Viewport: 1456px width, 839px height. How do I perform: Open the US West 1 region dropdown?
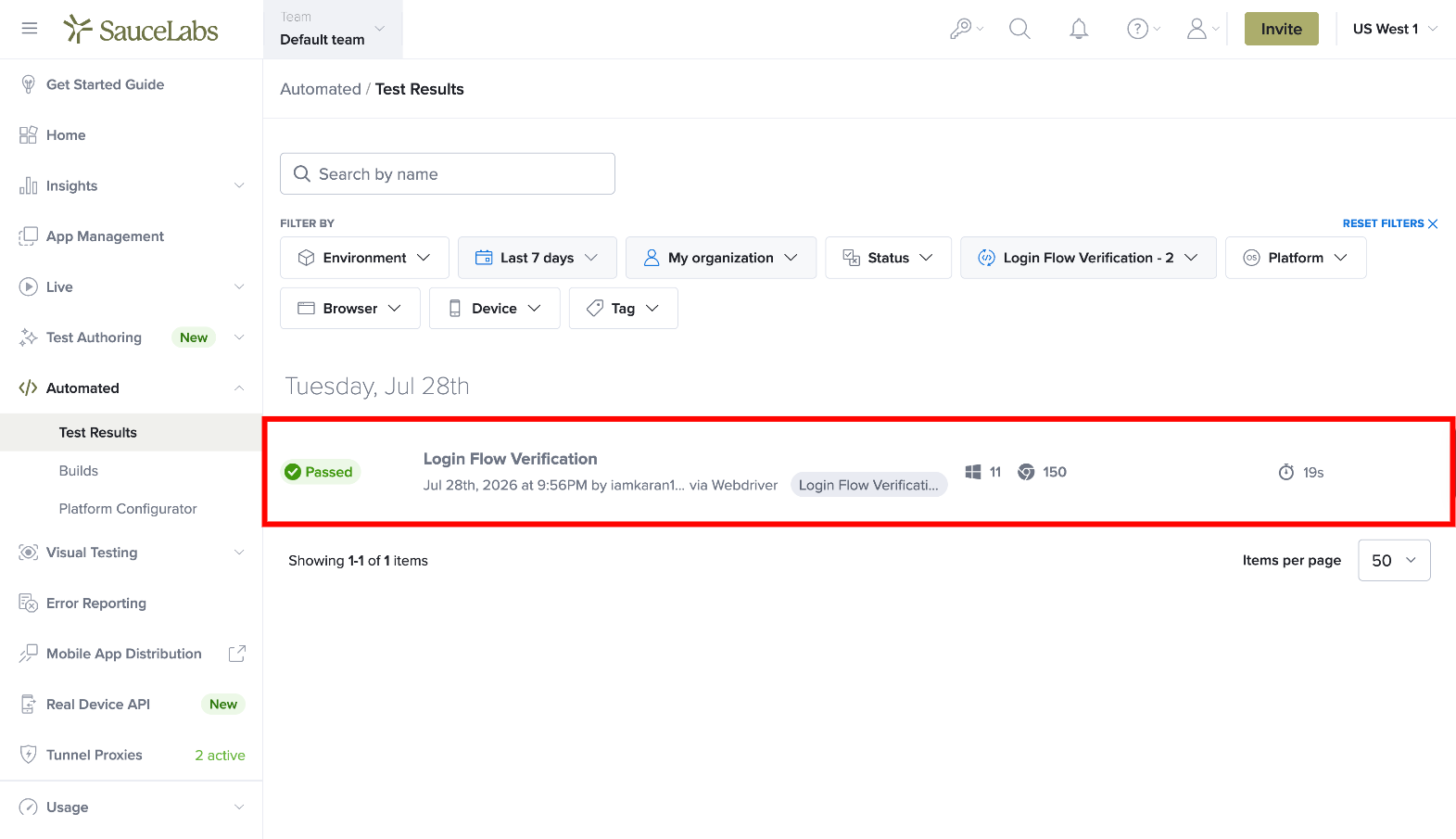1395,29
